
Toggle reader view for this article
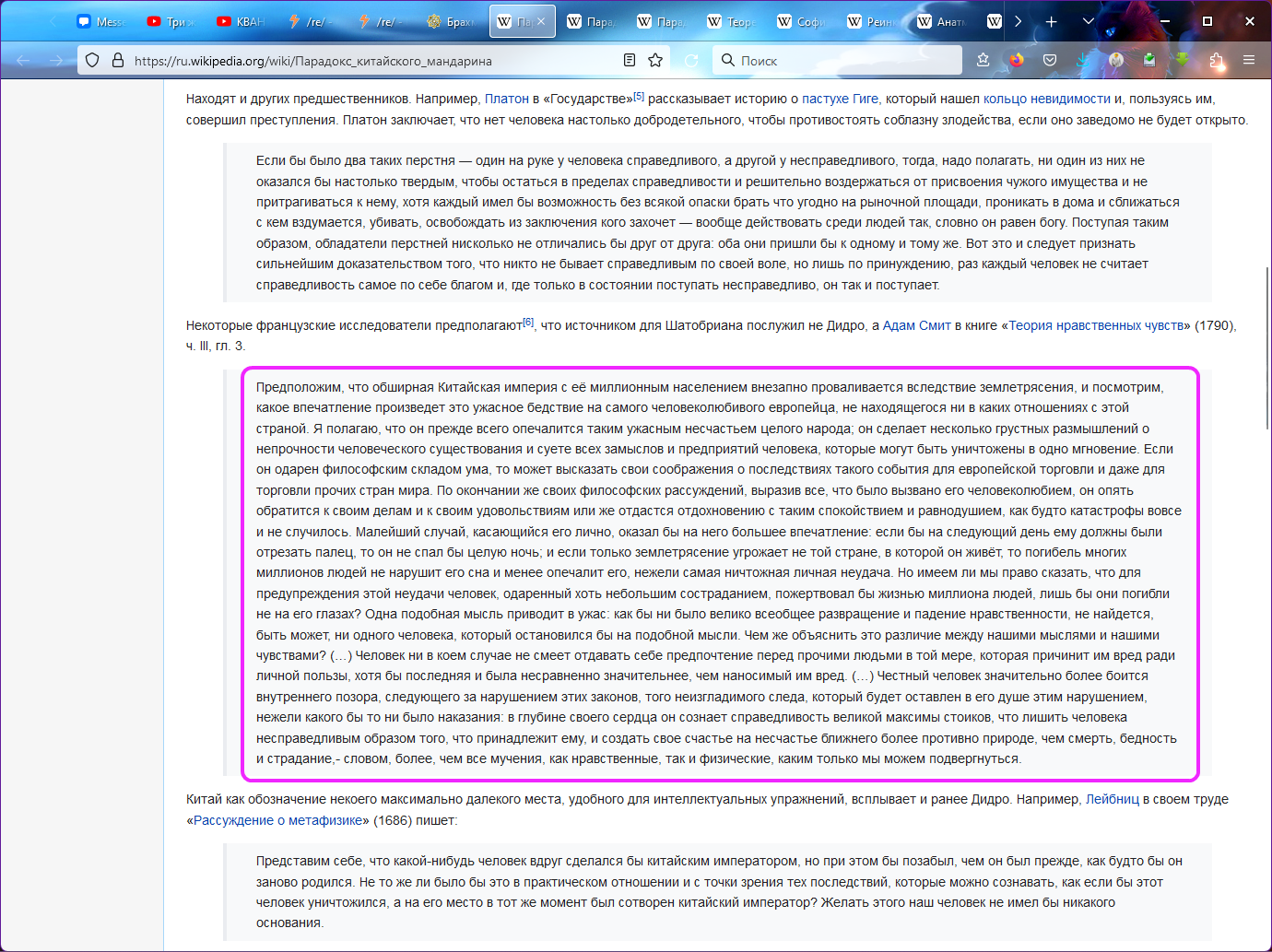tap(630, 60)
